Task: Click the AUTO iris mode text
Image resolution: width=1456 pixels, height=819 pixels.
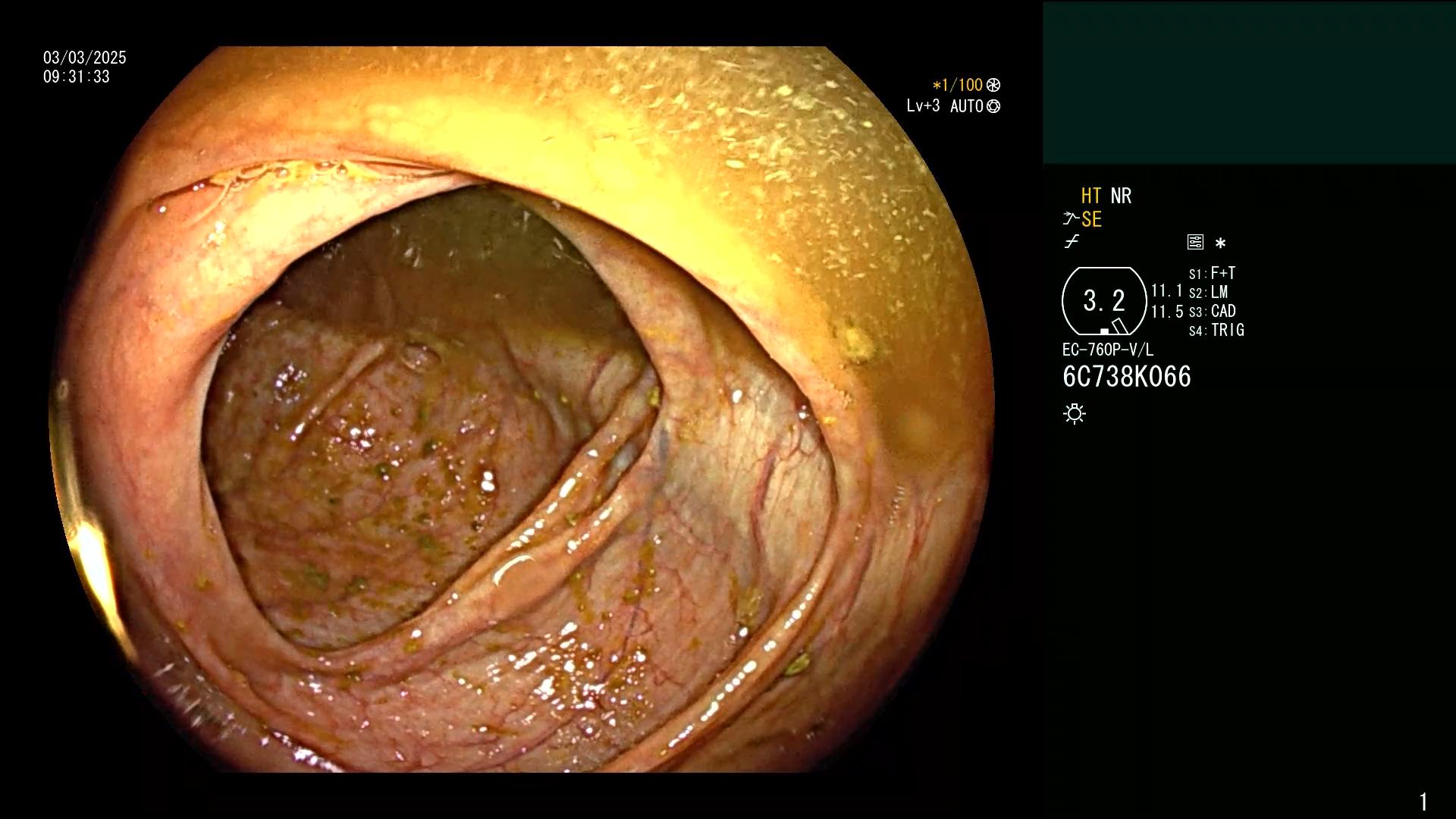Action: 966,106
